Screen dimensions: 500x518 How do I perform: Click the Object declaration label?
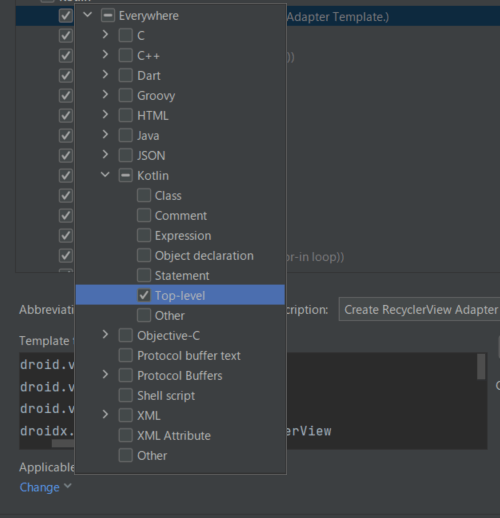point(204,256)
